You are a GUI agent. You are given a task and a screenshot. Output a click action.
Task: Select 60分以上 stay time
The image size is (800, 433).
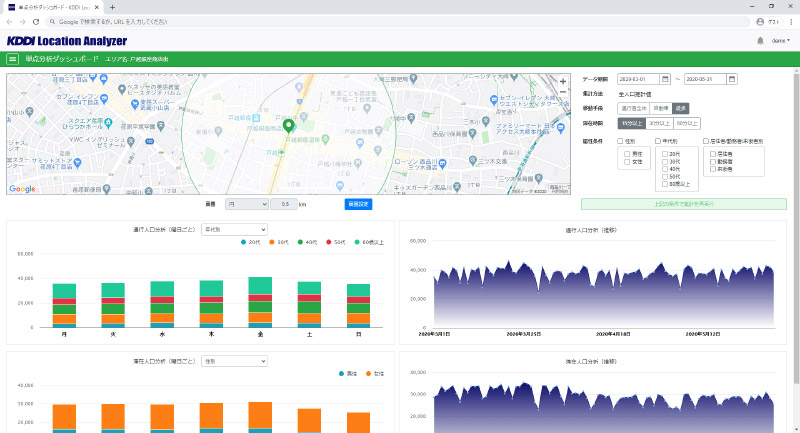687,123
